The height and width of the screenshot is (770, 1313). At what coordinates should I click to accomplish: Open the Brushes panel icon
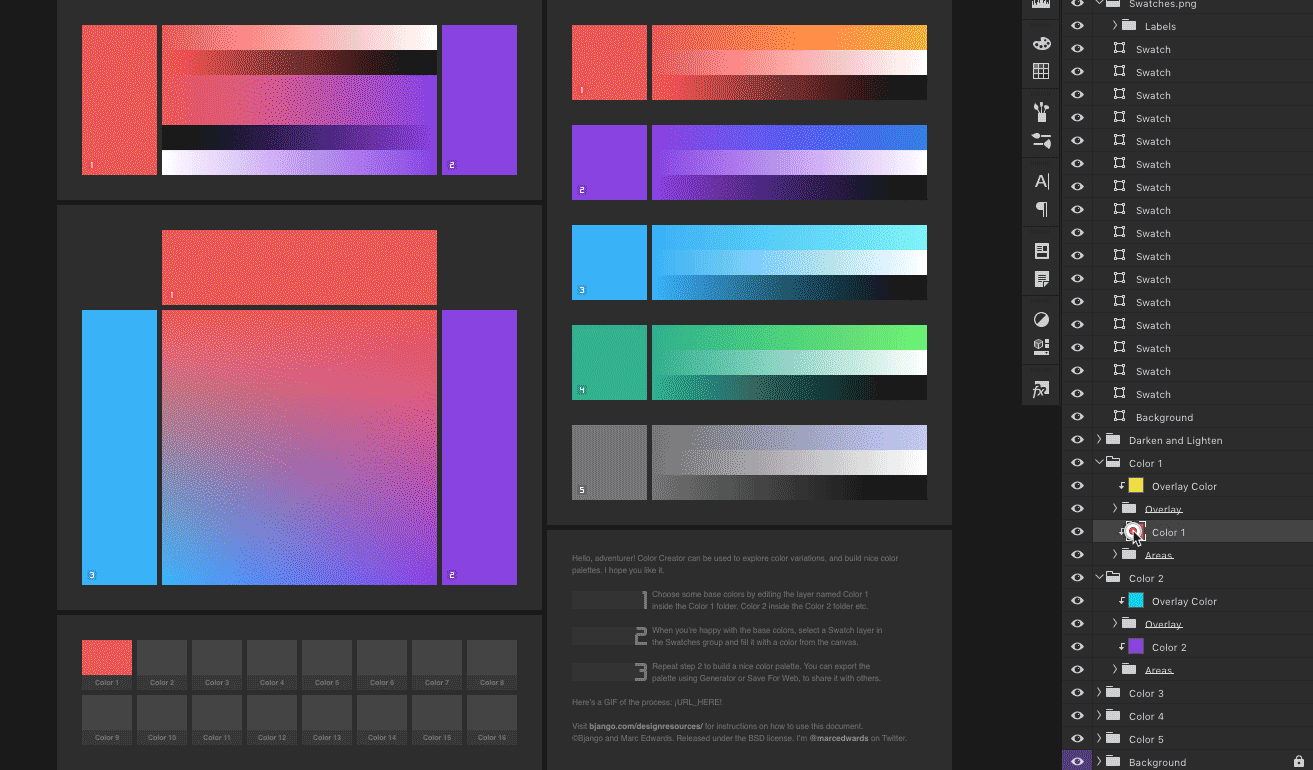coord(1041,111)
